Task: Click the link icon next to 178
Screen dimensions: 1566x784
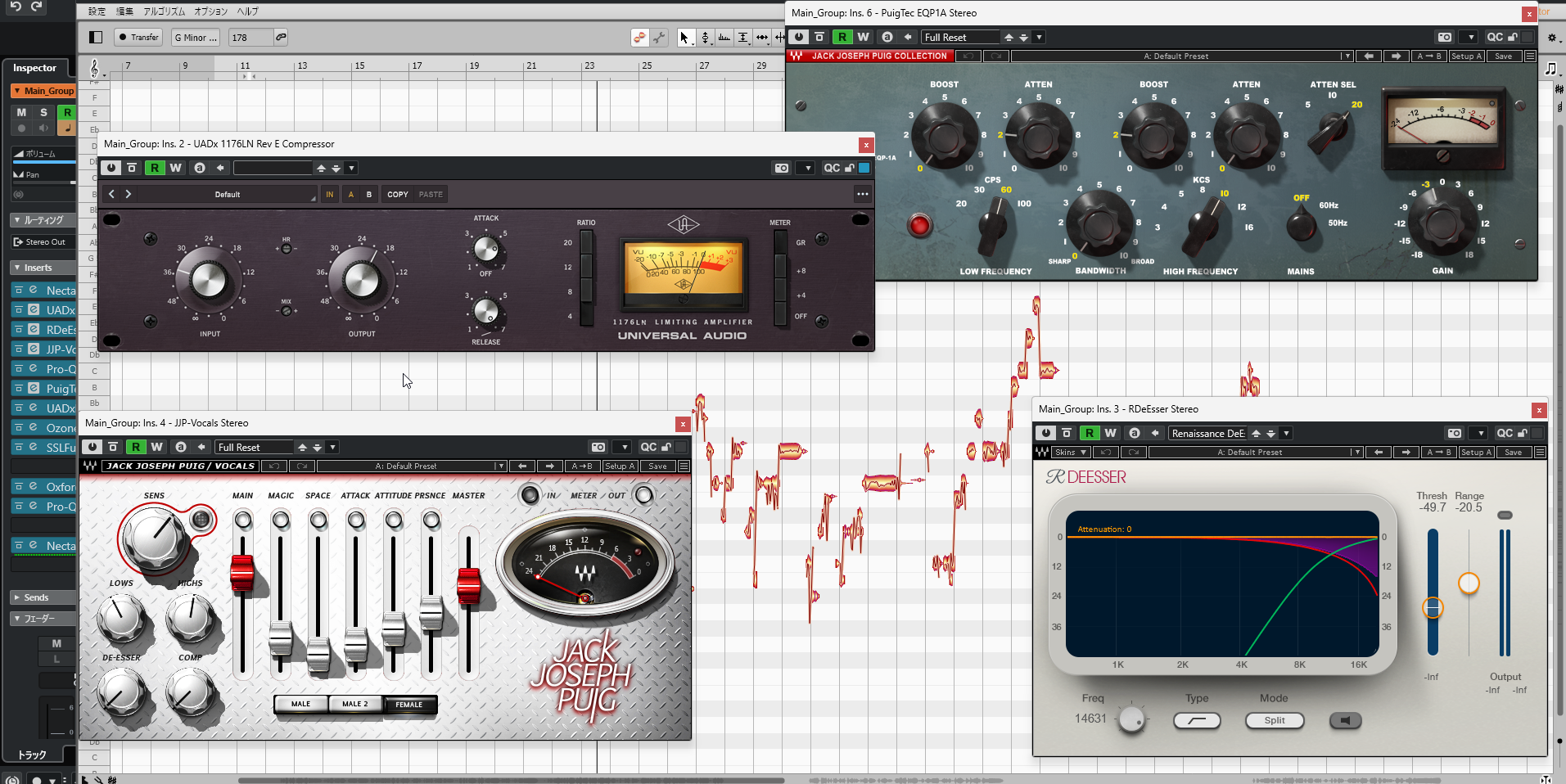Action: (x=281, y=37)
